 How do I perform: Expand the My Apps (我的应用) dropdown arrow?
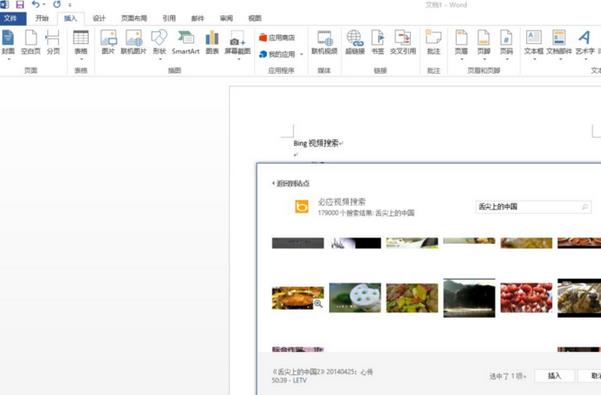click(302, 54)
